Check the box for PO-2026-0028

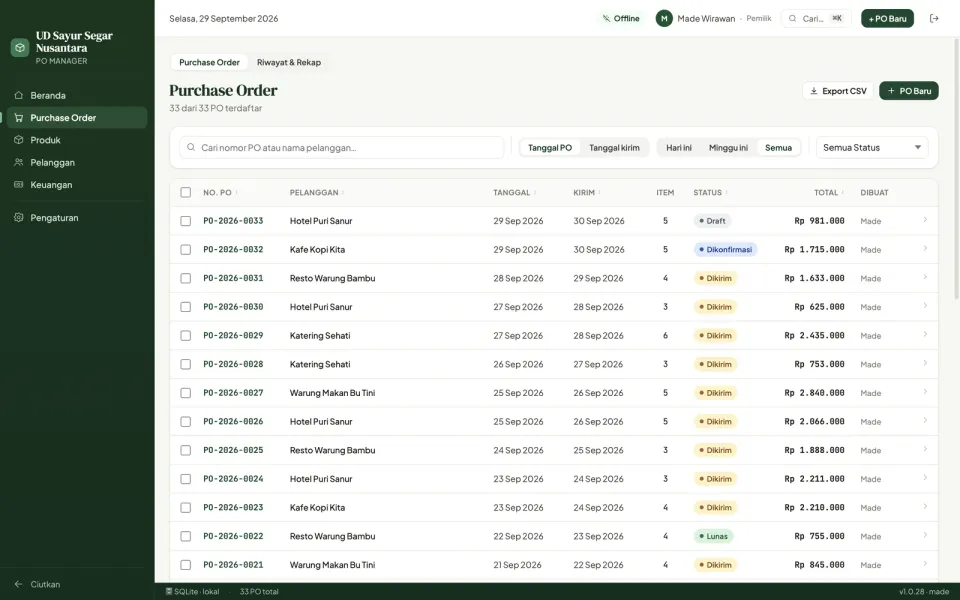click(x=186, y=364)
